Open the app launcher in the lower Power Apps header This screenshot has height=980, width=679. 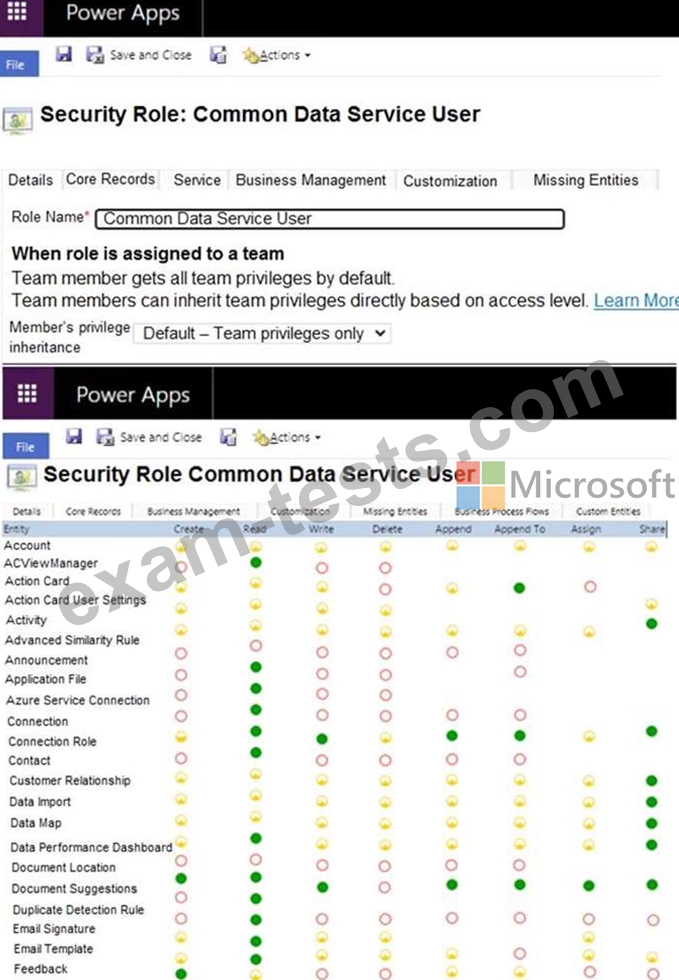[28, 393]
